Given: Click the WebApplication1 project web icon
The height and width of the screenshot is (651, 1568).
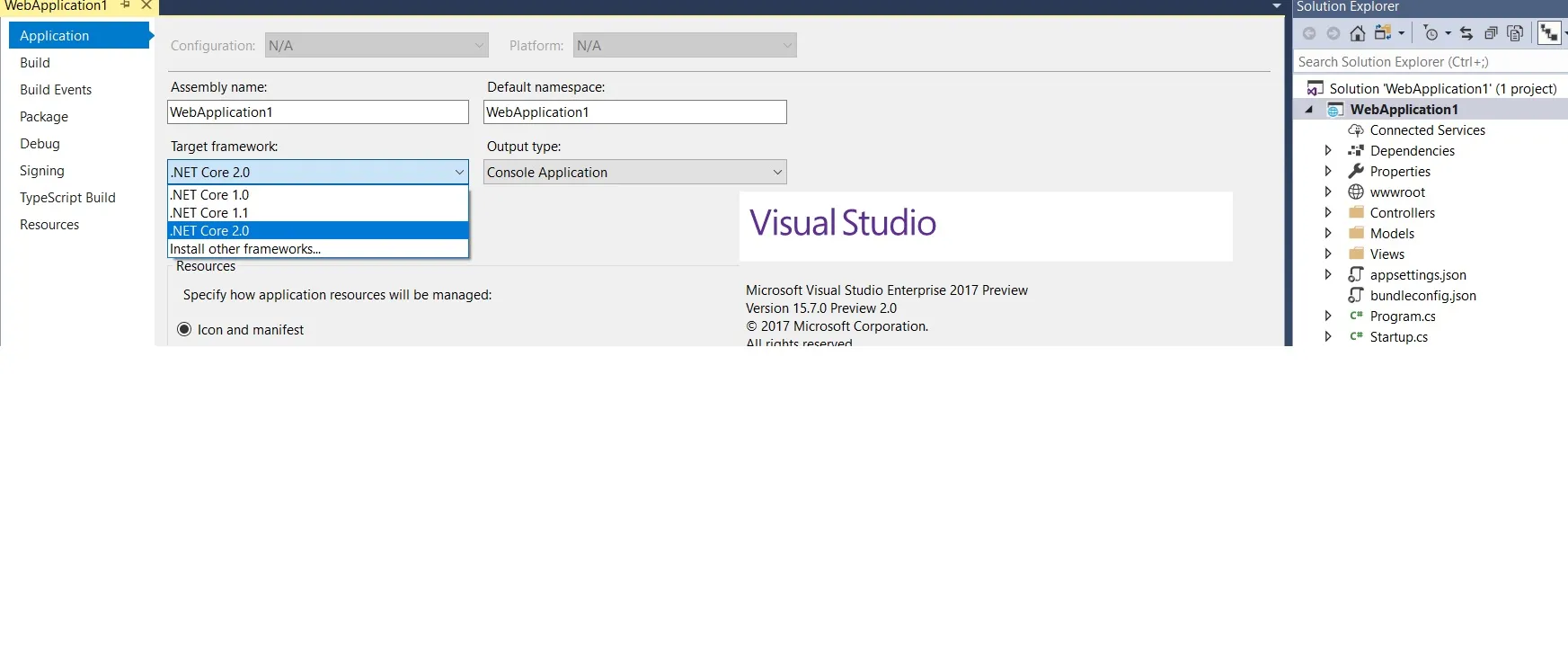Looking at the screenshot, I should click(x=1336, y=110).
